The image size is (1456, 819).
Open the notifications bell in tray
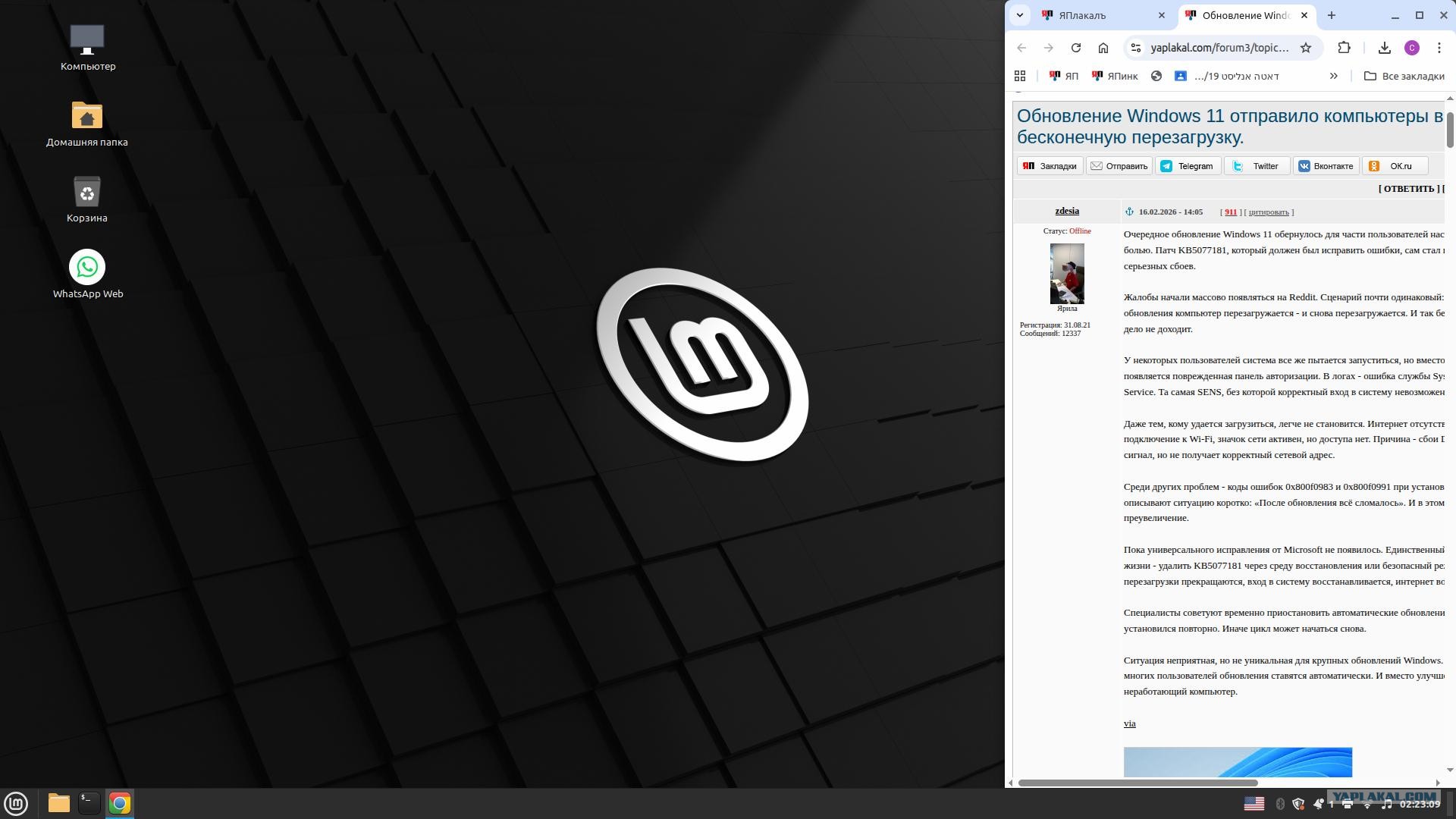tap(1319, 804)
